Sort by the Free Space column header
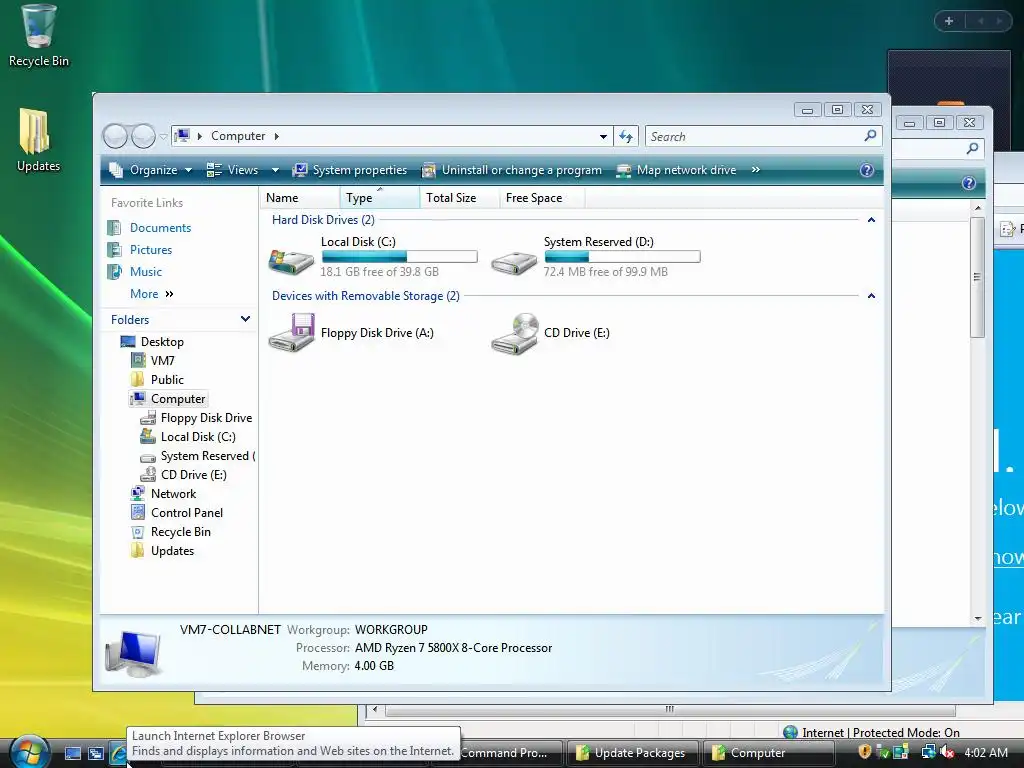1024x768 pixels. point(542,198)
